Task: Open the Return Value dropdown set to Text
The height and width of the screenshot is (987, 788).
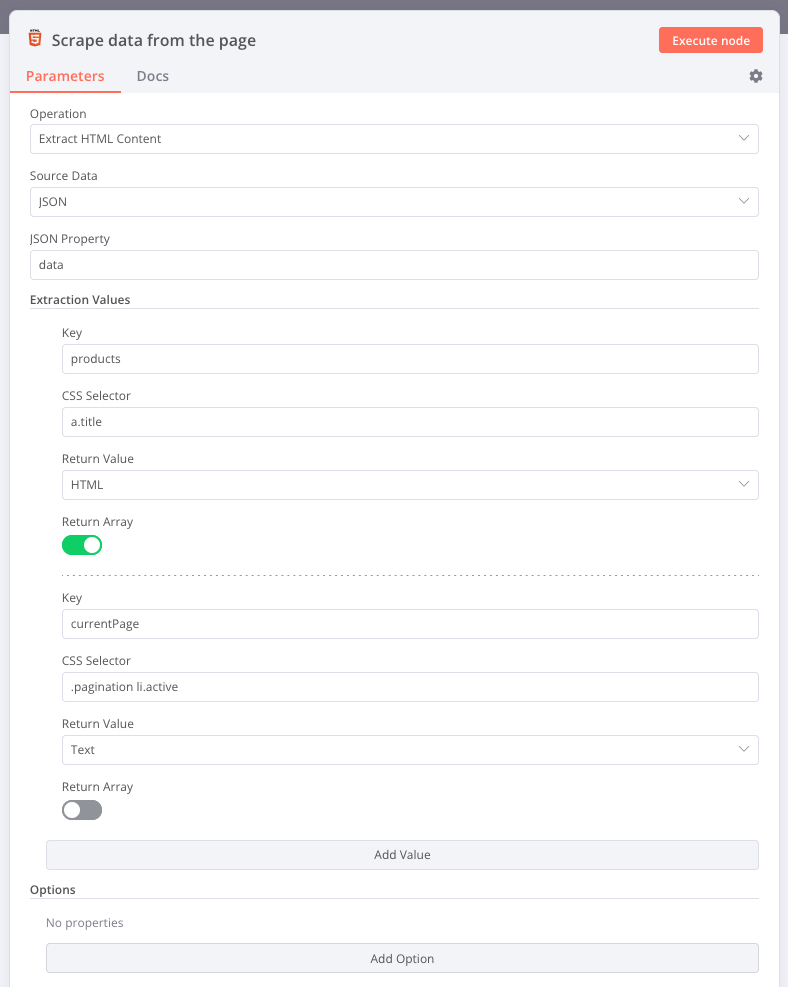Action: pos(410,749)
